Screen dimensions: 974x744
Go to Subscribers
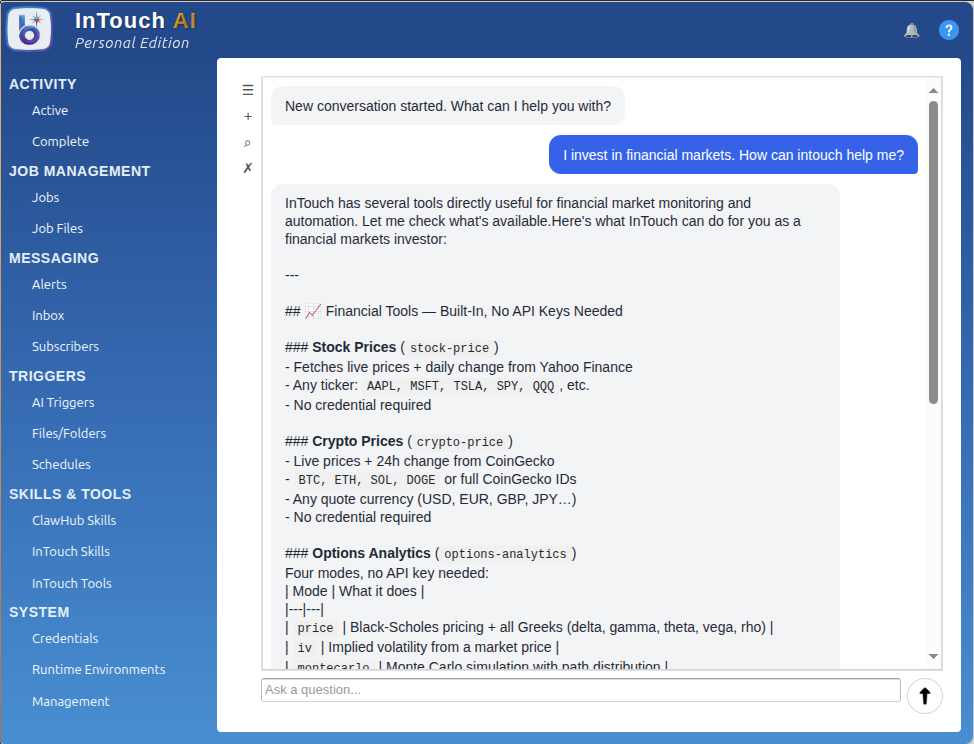65,347
